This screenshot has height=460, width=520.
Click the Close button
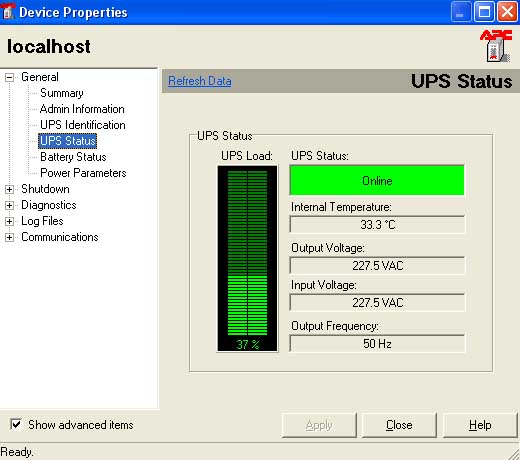point(399,425)
